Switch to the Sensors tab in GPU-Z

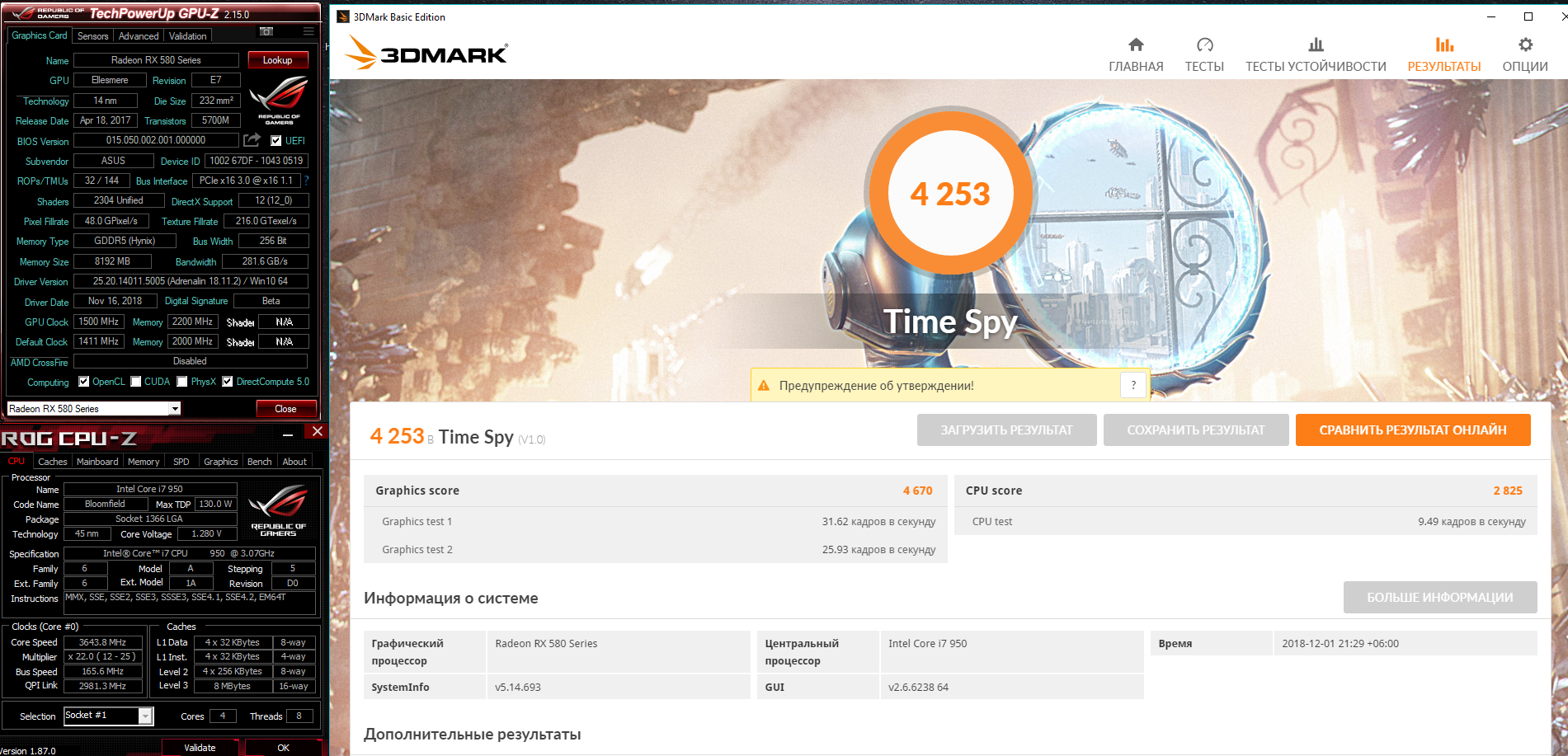pyautogui.click(x=93, y=36)
